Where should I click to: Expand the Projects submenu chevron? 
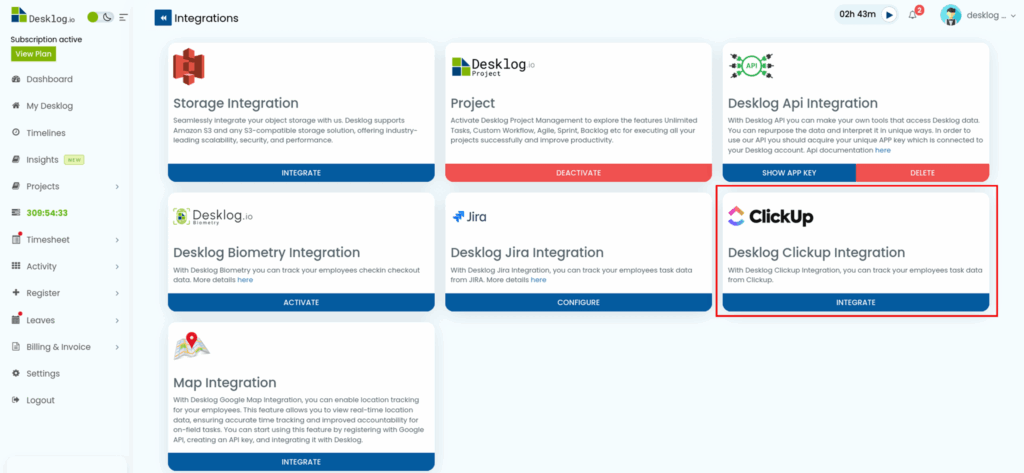pyautogui.click(x=117, y=187)
